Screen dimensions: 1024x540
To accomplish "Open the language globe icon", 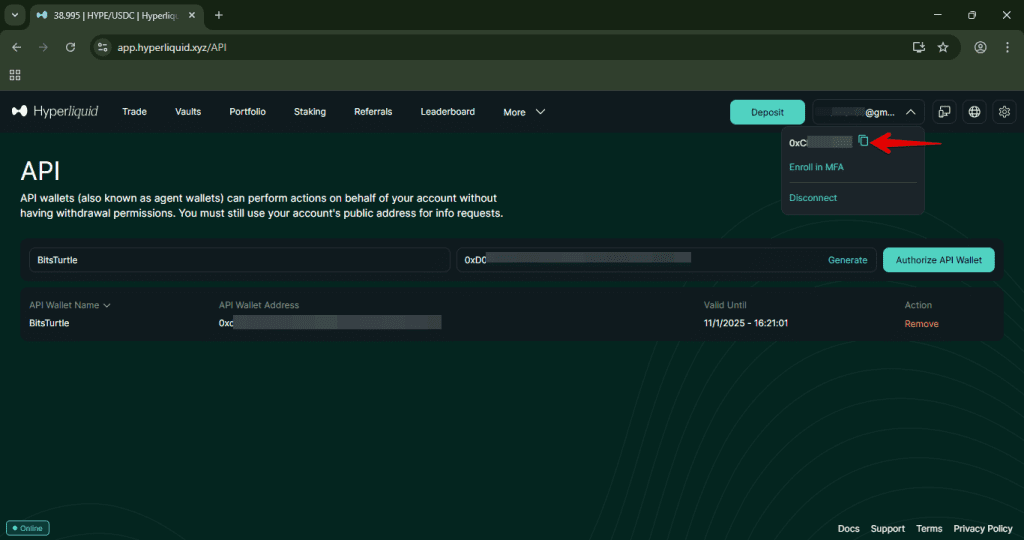I will (975, 112).
